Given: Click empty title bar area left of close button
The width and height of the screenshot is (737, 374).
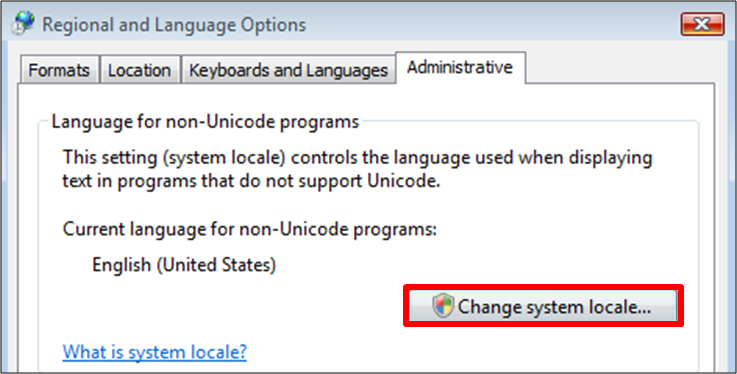Looking at the screenshot, I should coord(494,24).
